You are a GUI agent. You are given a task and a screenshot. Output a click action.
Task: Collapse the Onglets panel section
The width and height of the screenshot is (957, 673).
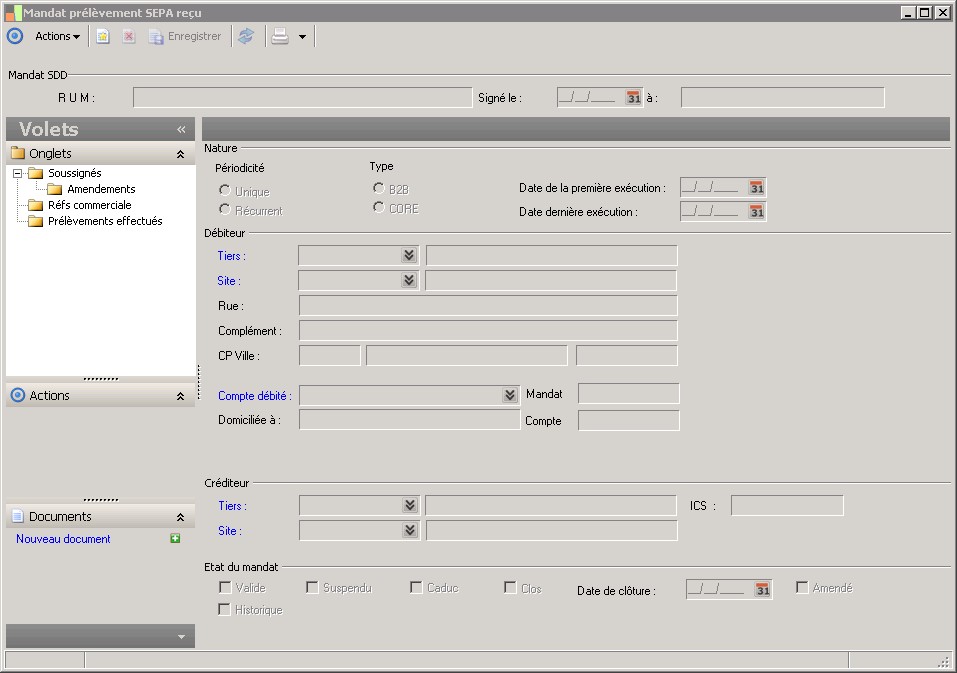click(x=180, y=154)
